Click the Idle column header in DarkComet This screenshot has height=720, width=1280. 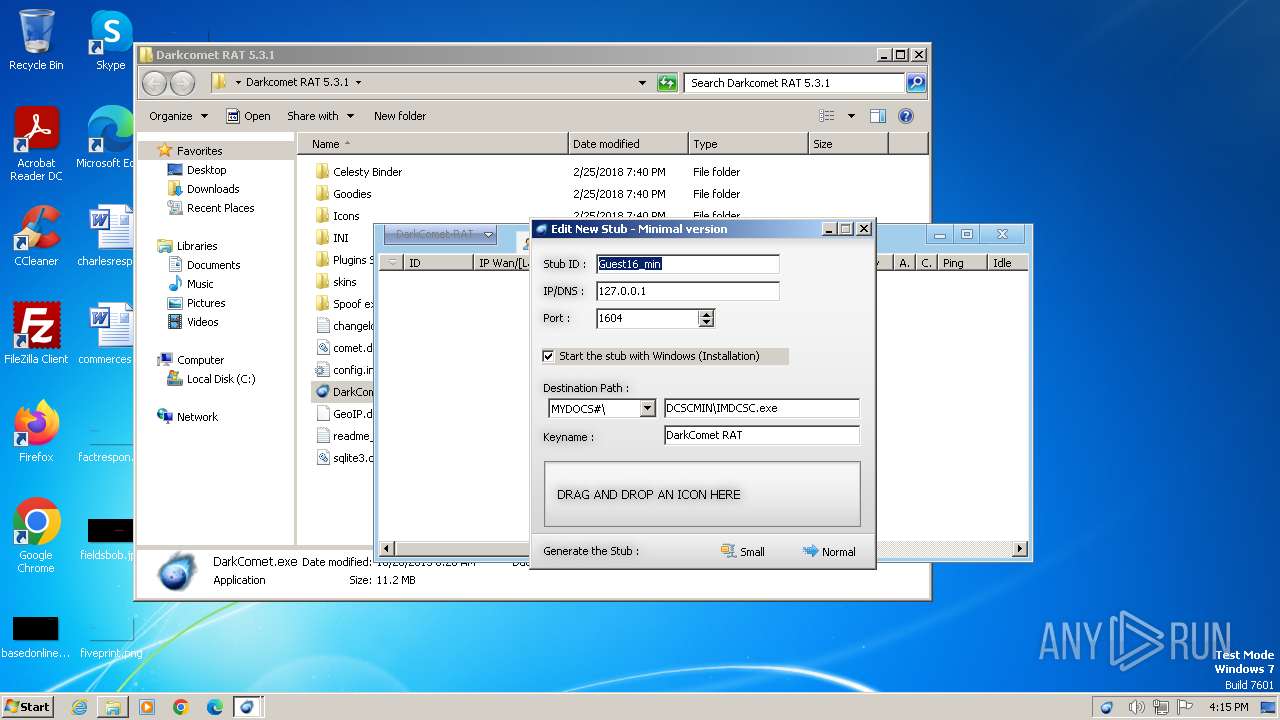pyautogui.click(x=1007, y=263)
